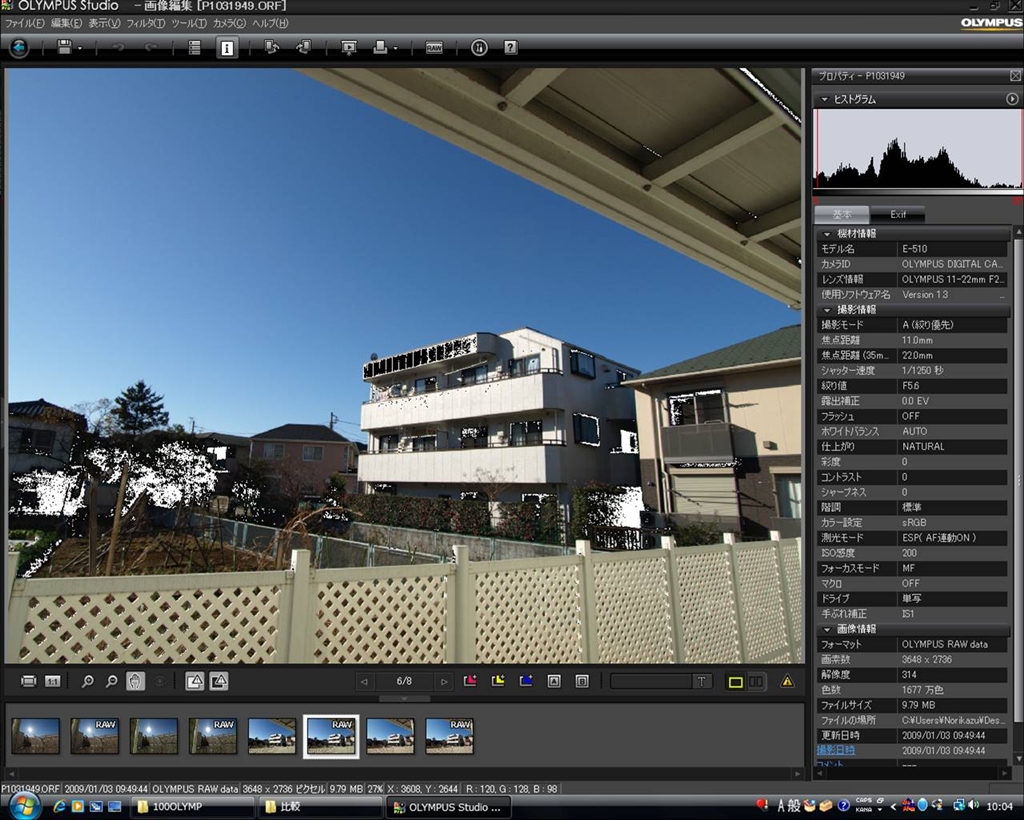
Task: Toggle the information panel button in toolbar
Action: pos(227,47)
